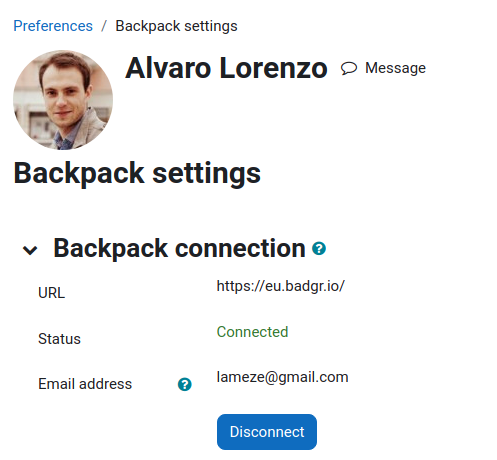Click the Backpack settings breadcrumb text
Image resolution: width=497 pixels, height=460 pixels.
pyautogui.click(x=176, y=26)
